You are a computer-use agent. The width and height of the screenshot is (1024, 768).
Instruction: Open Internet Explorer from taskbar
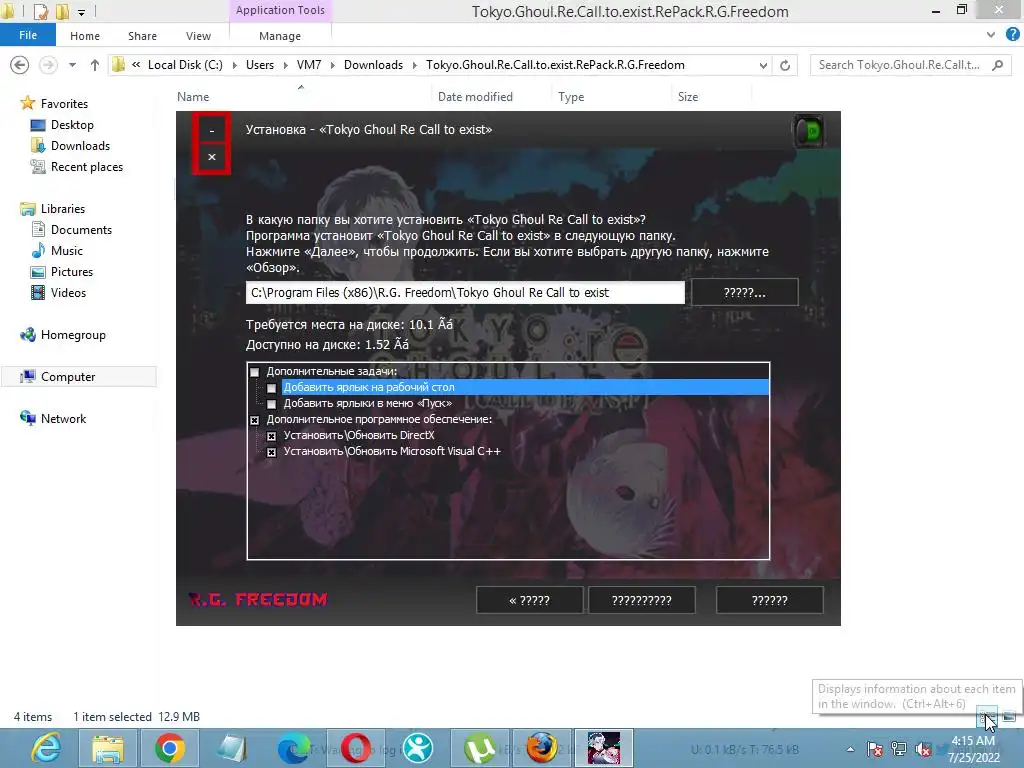click(47, 748)
